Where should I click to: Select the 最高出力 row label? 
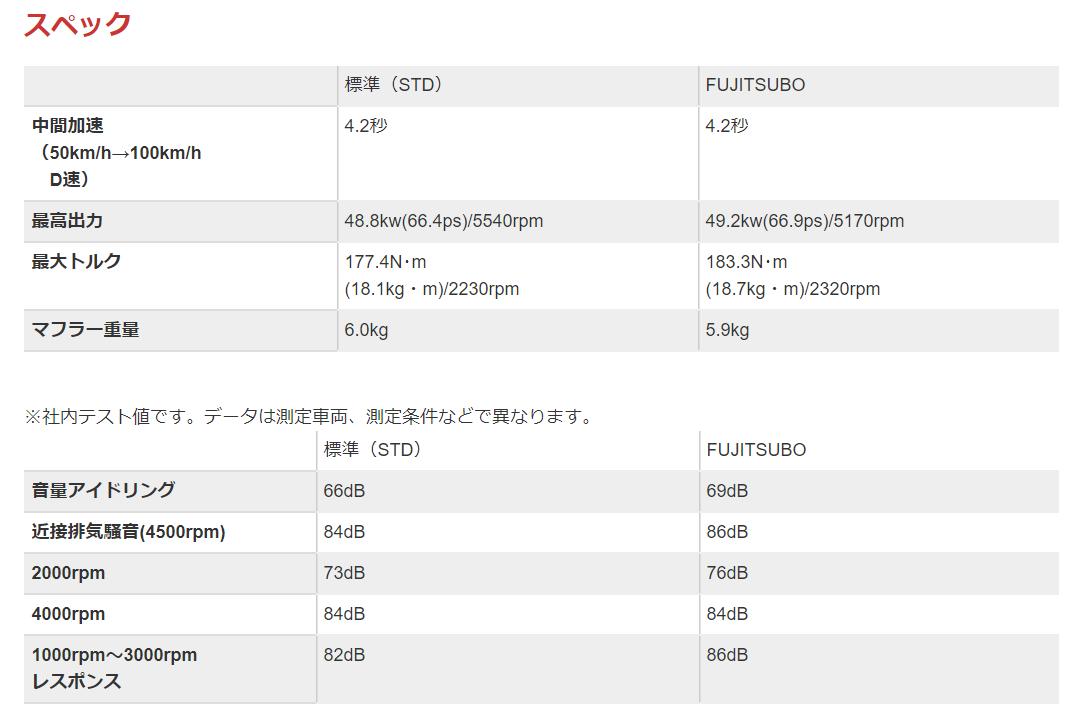point(67,221)
